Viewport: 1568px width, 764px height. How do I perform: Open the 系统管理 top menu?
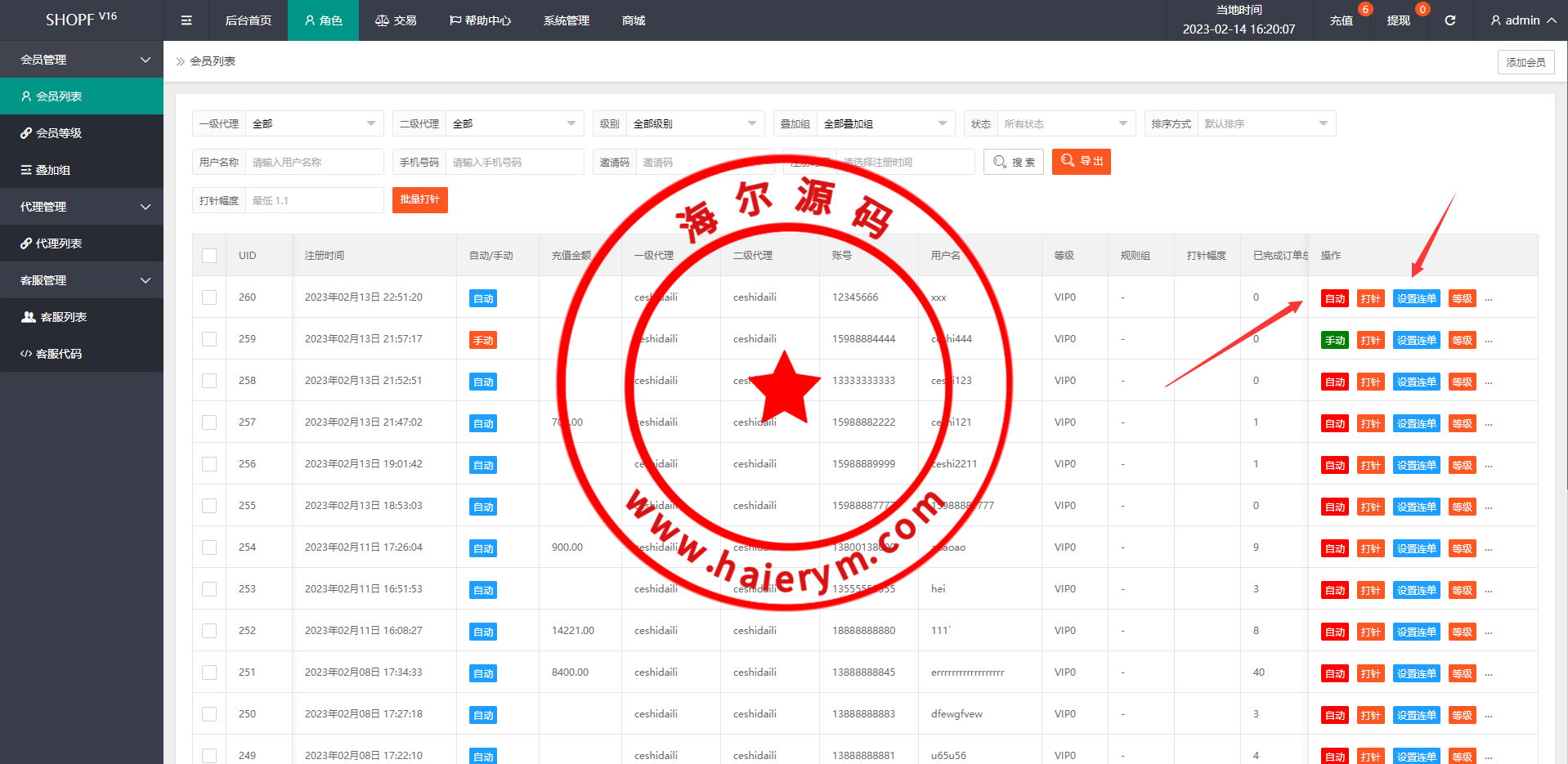(x=566, y=20)
